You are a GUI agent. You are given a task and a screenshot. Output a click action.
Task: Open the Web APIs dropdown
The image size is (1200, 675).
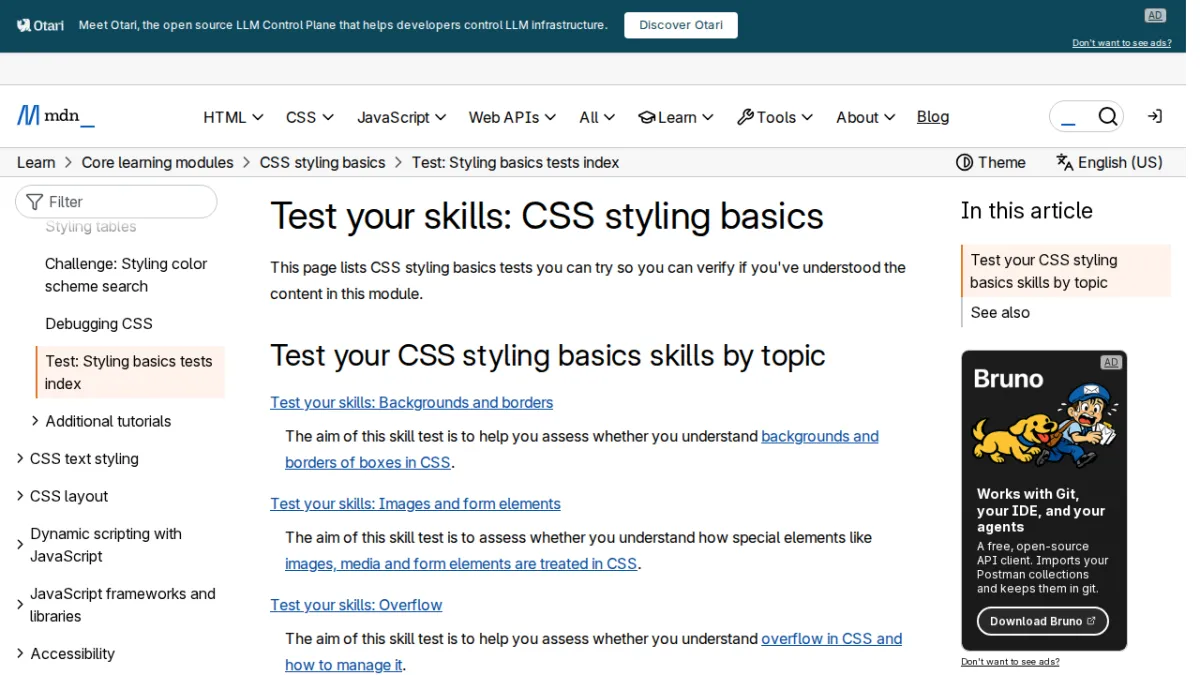512,117
